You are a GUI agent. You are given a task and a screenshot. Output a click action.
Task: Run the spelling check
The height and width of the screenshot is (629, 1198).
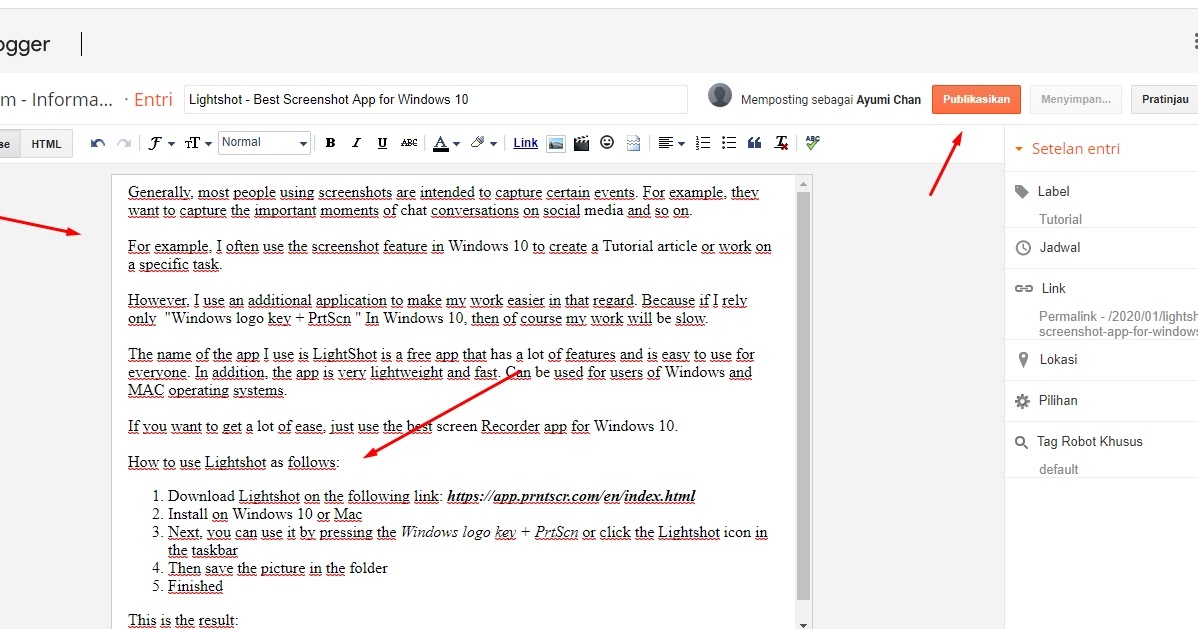813,142
